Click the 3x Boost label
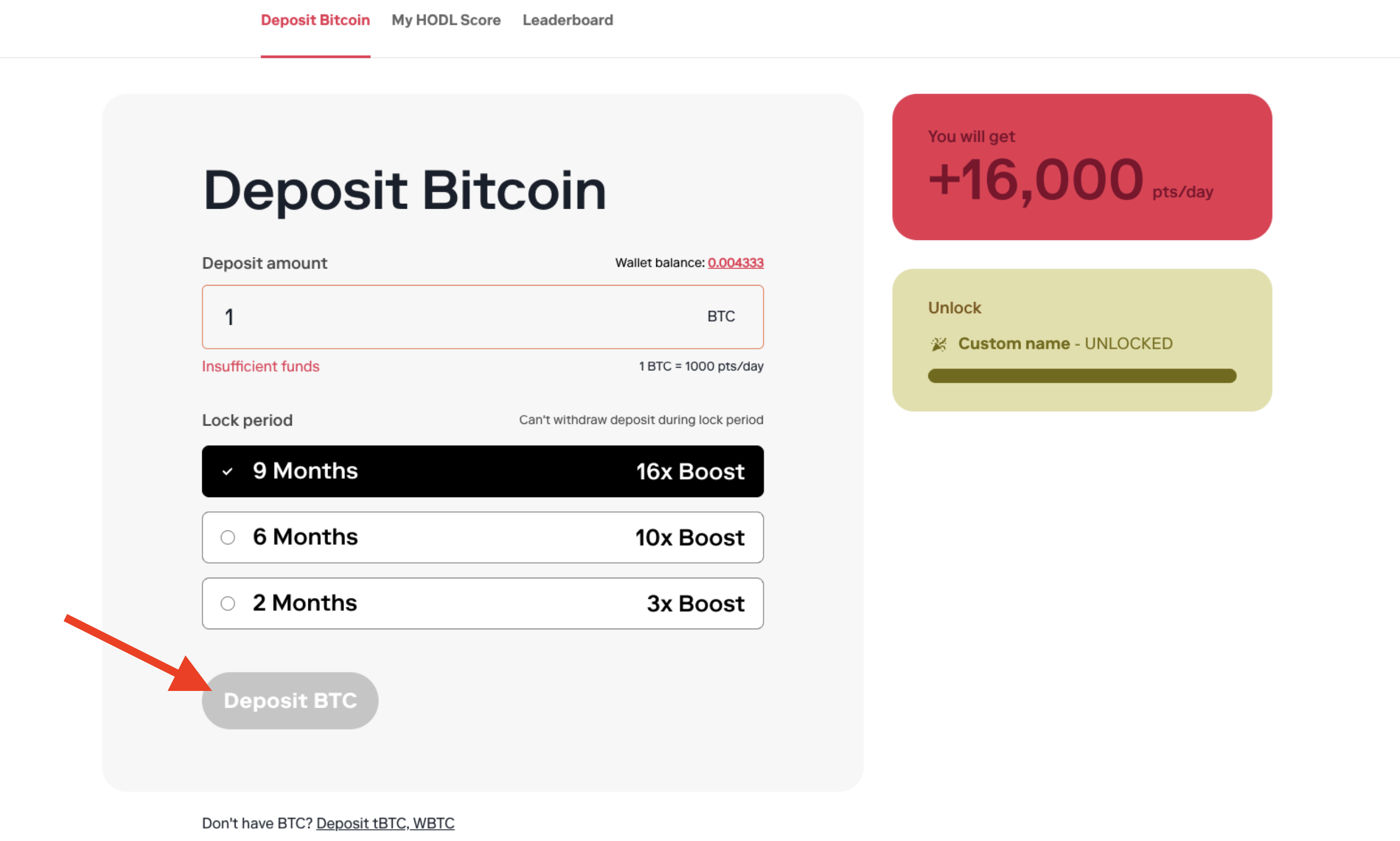This screenshot has height=841, width=1400. tap(695, 604)
